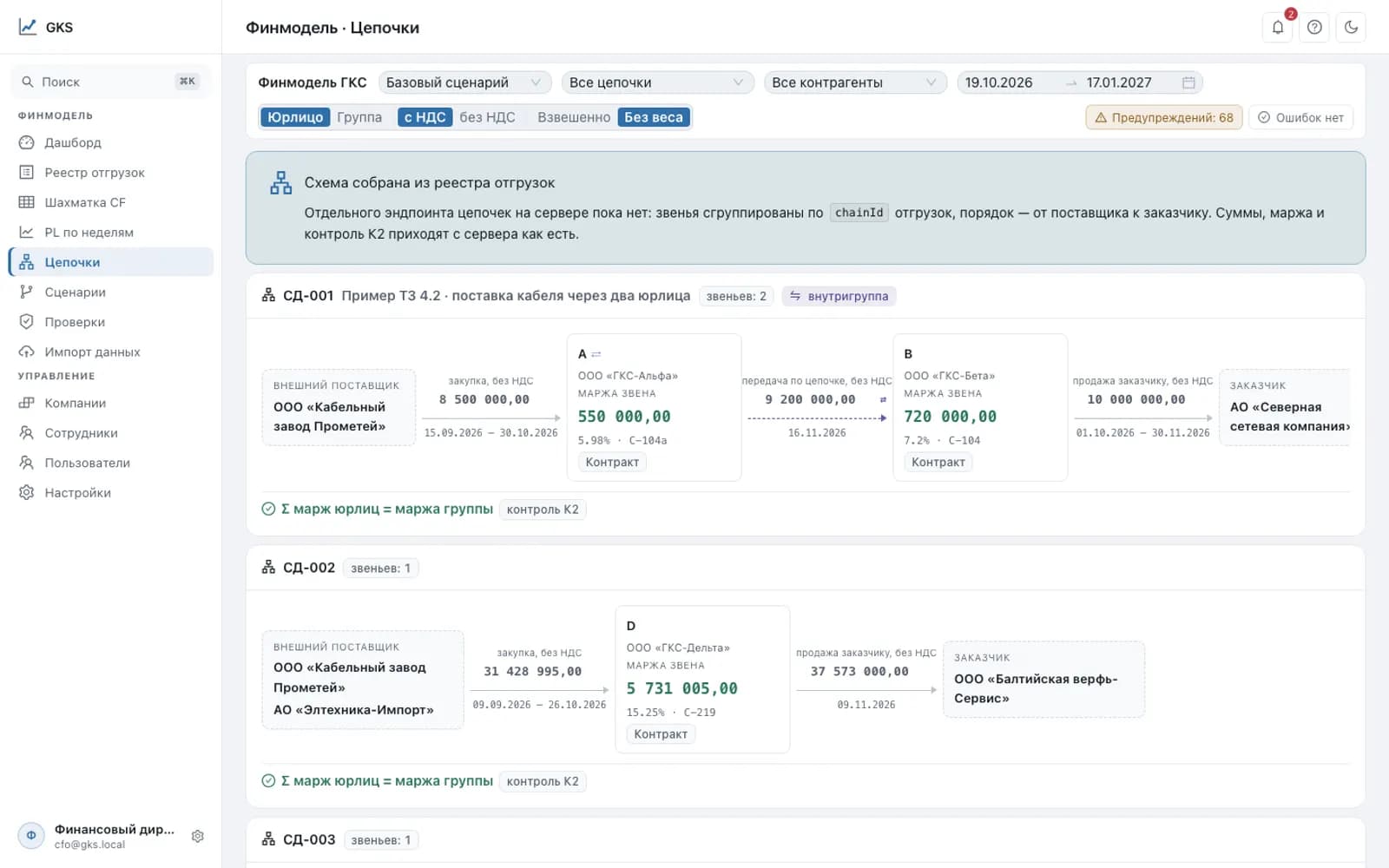Screen dimensions: 1389x868
Task: Click the Компании icon
Action: coord(27,403)
